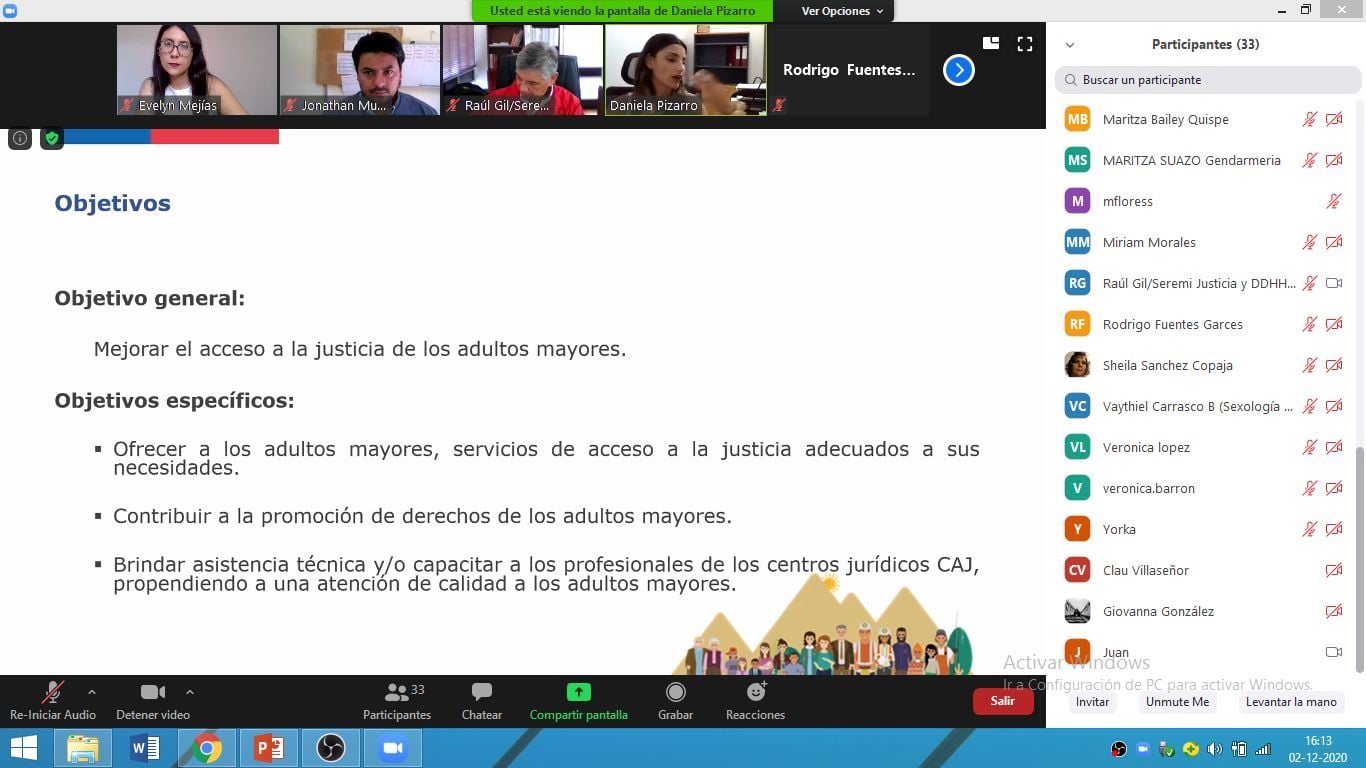
Task: Enter full screen view mode
Action: coord(1024,43)
